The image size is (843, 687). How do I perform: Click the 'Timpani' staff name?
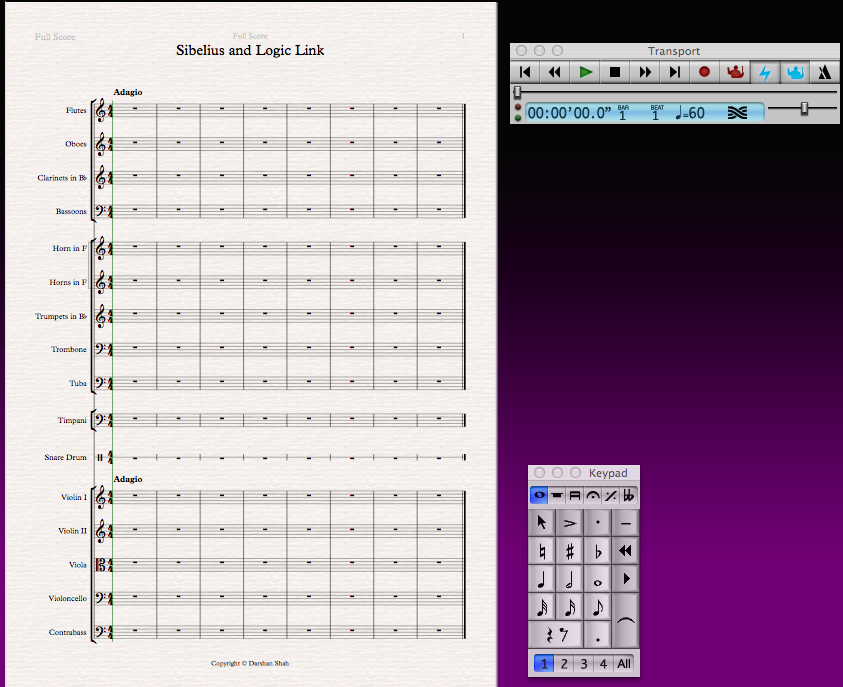(x=72, y=420)
